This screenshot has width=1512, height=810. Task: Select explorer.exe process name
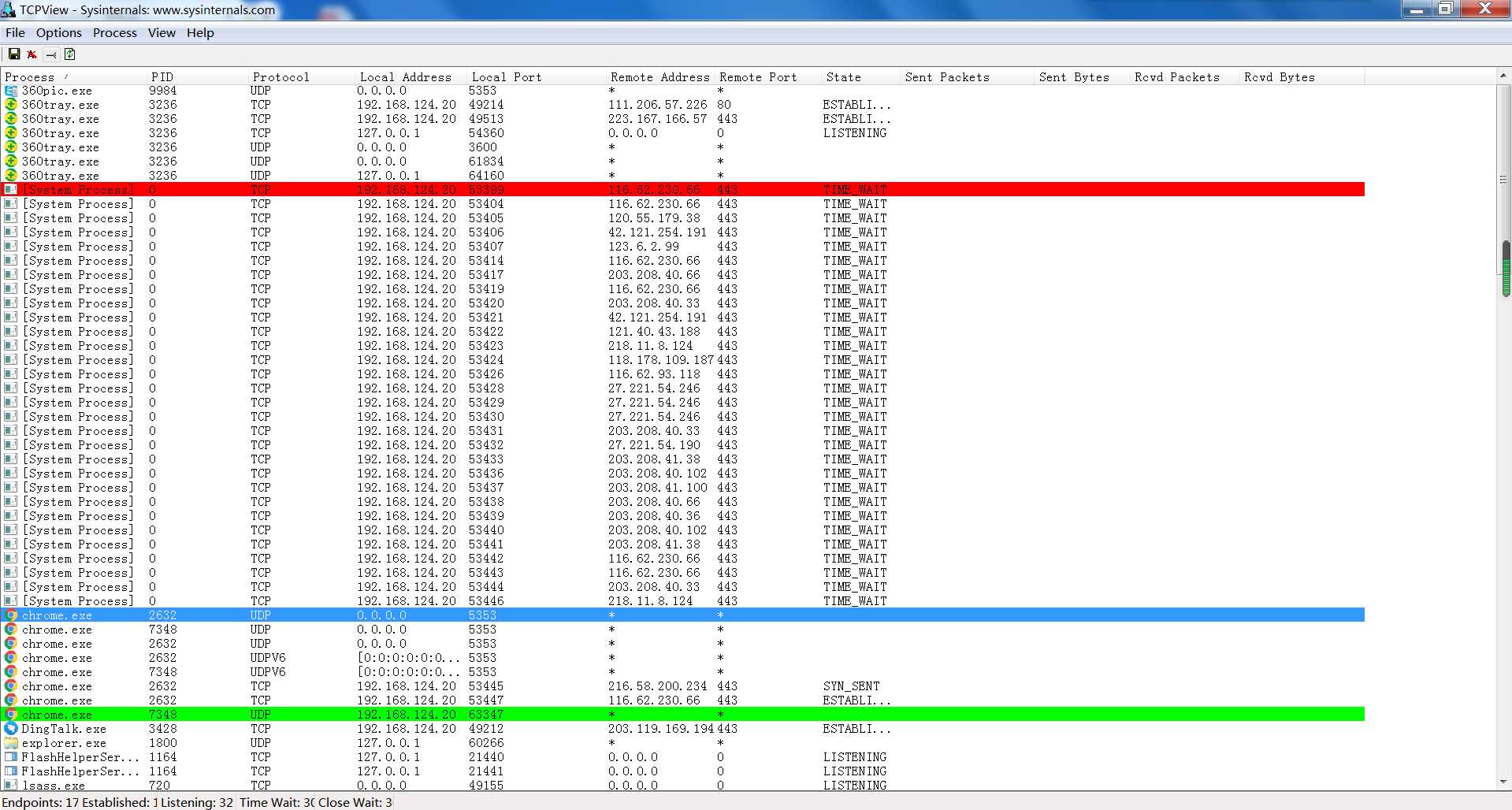pos(64,743)
